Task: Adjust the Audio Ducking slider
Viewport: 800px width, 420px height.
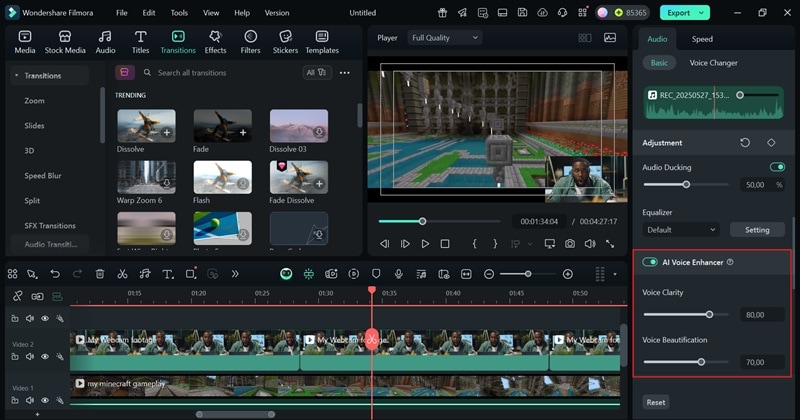Action: [686, 184]
